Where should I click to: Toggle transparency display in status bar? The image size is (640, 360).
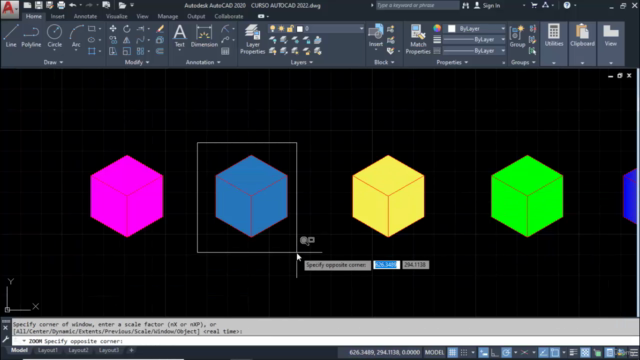coord(585,353)
